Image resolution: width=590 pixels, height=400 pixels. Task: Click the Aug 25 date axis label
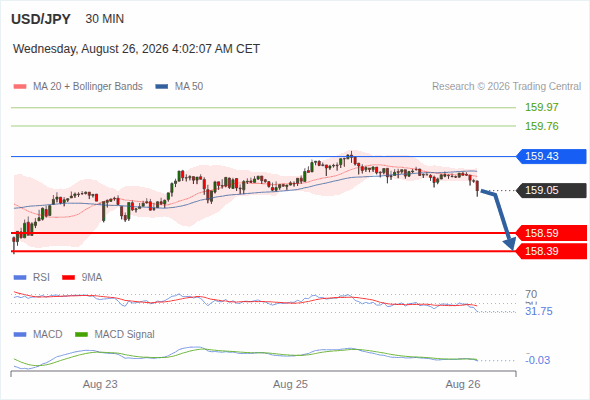pos(290,385)
